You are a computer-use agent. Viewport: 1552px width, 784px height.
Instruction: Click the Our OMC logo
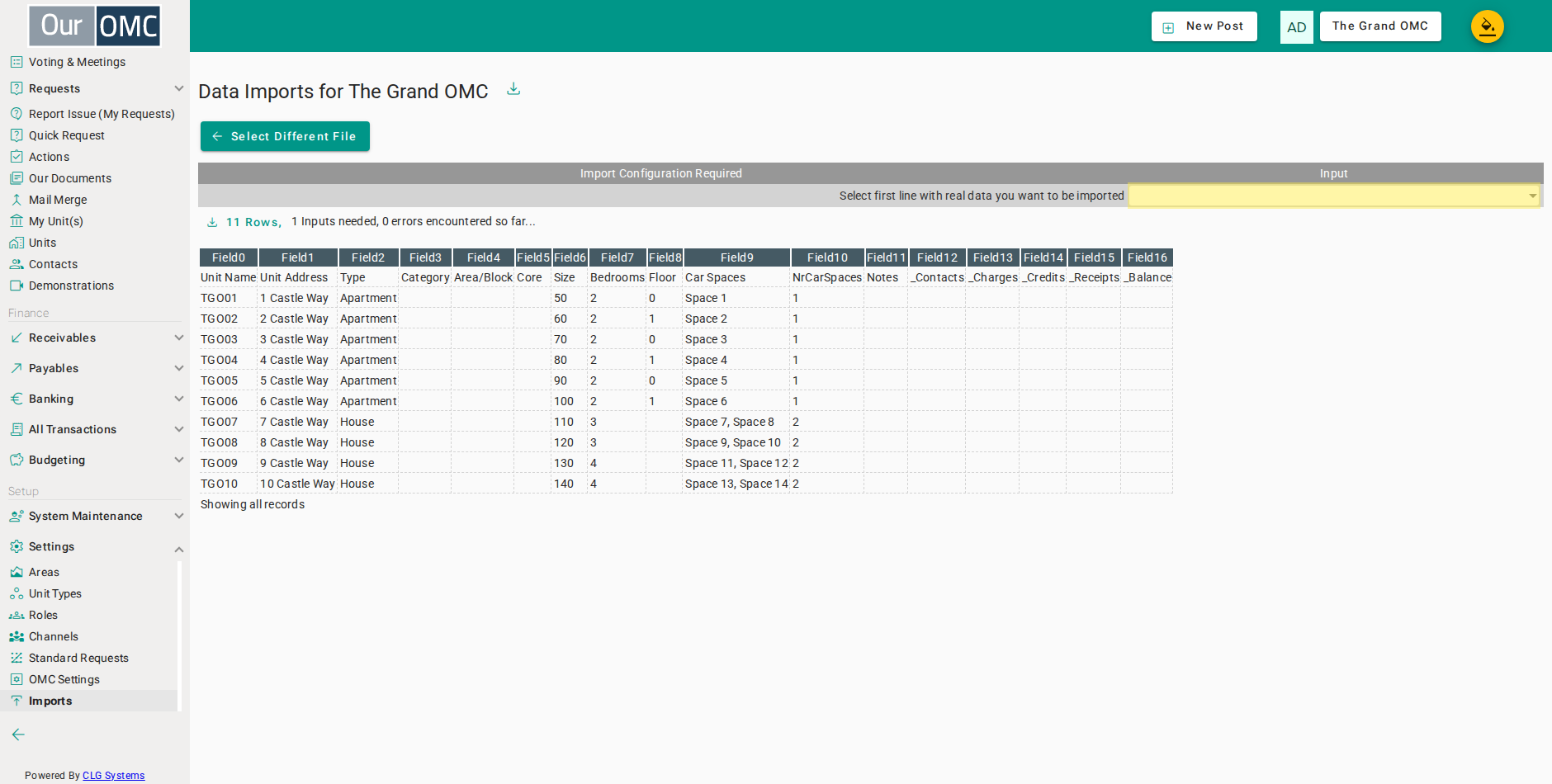click(x=95, y=26)
